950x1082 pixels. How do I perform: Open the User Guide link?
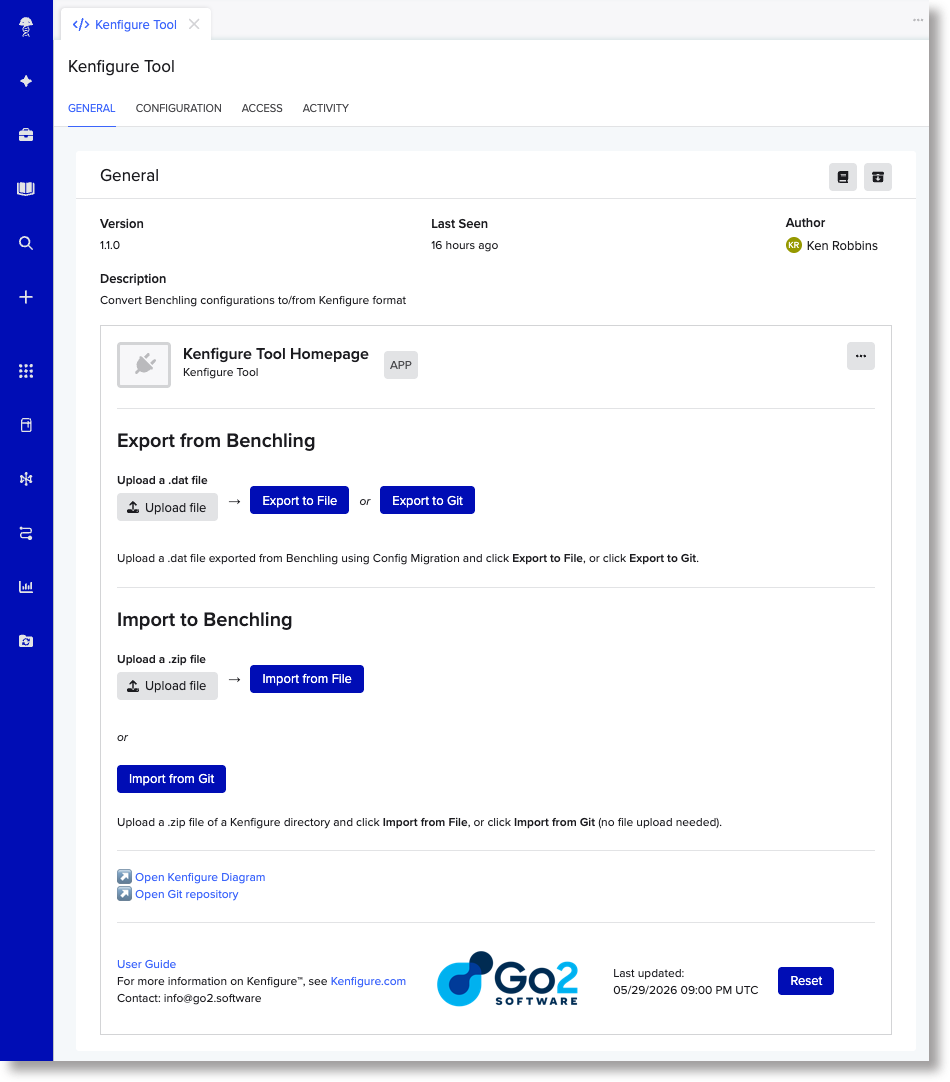(146, 964)
